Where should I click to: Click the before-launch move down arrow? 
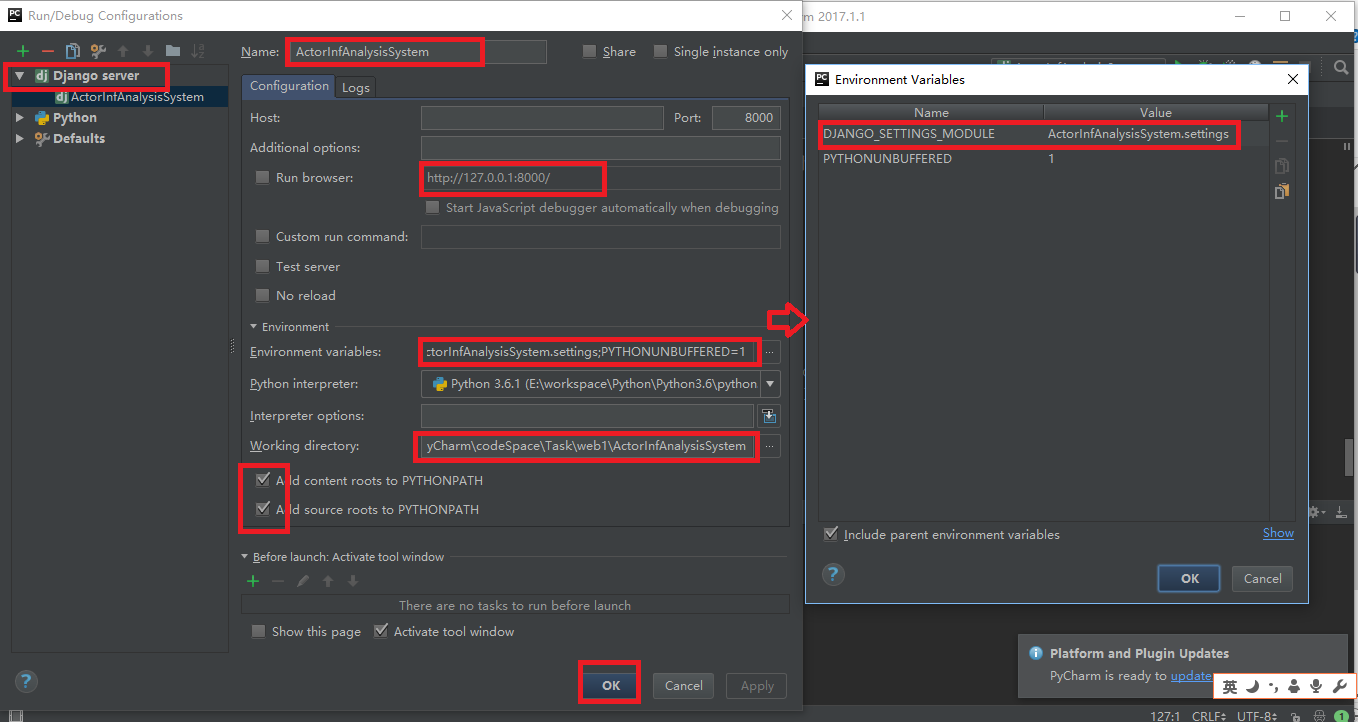pos(352,581)
